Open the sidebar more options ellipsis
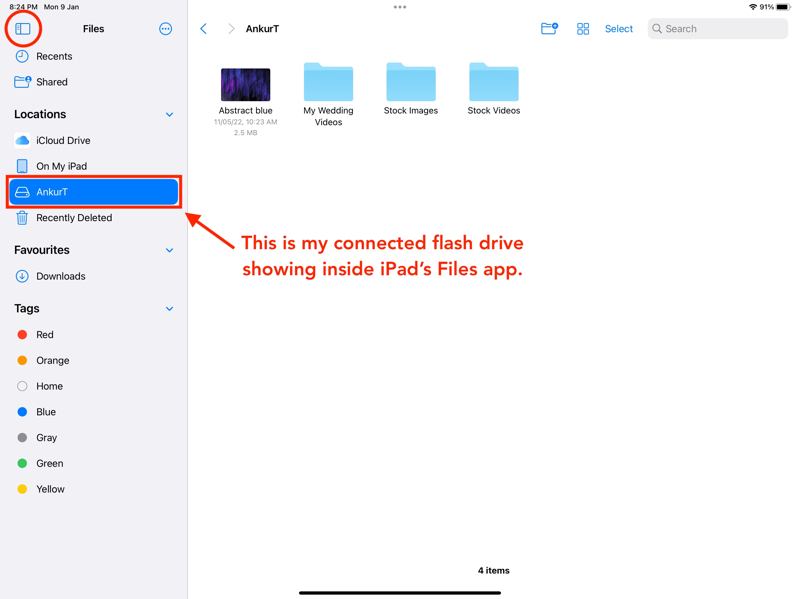The image size is (800, 599). pos(166,29)
